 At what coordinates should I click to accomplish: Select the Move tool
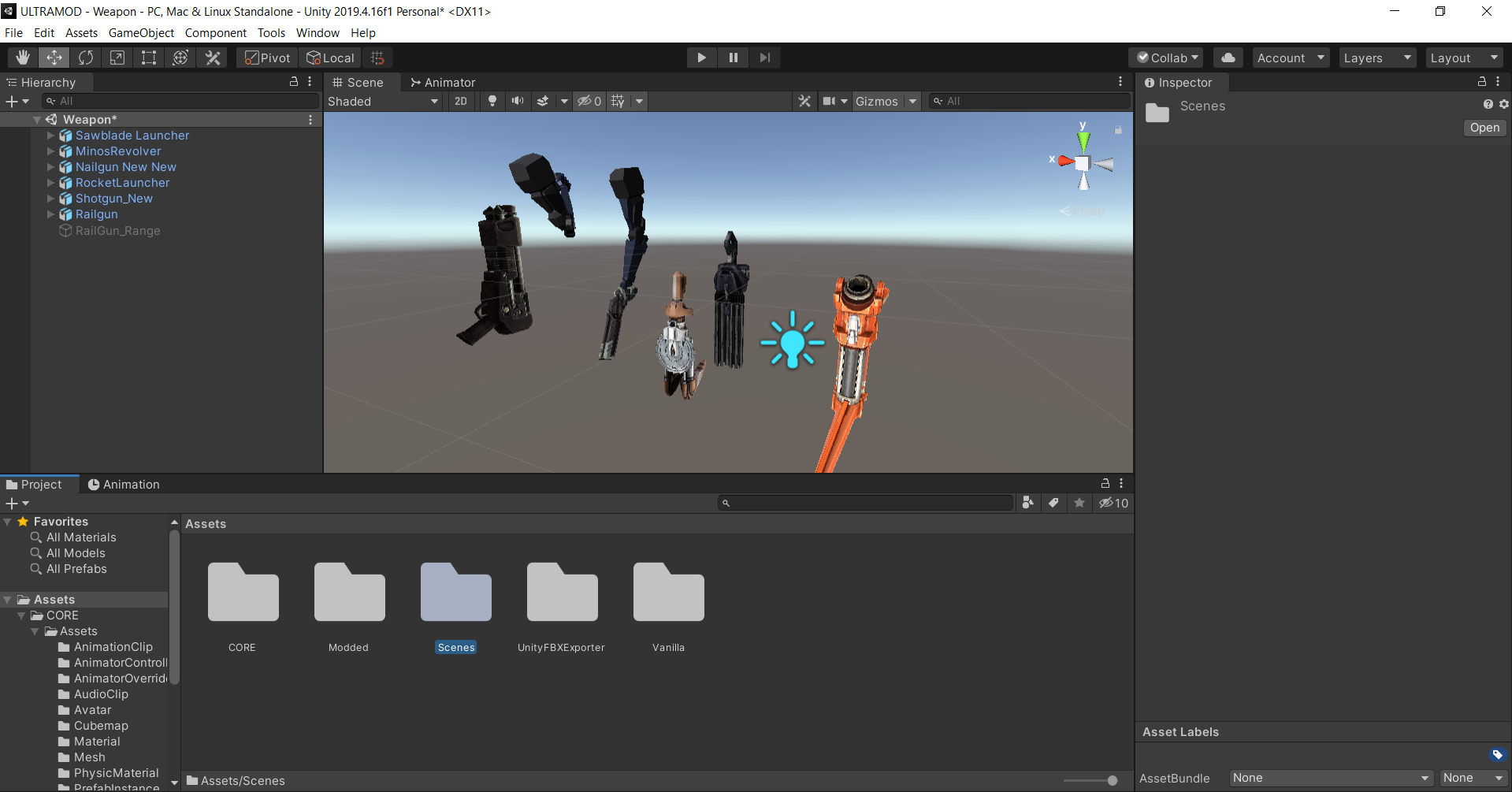[x=54, y=58]
